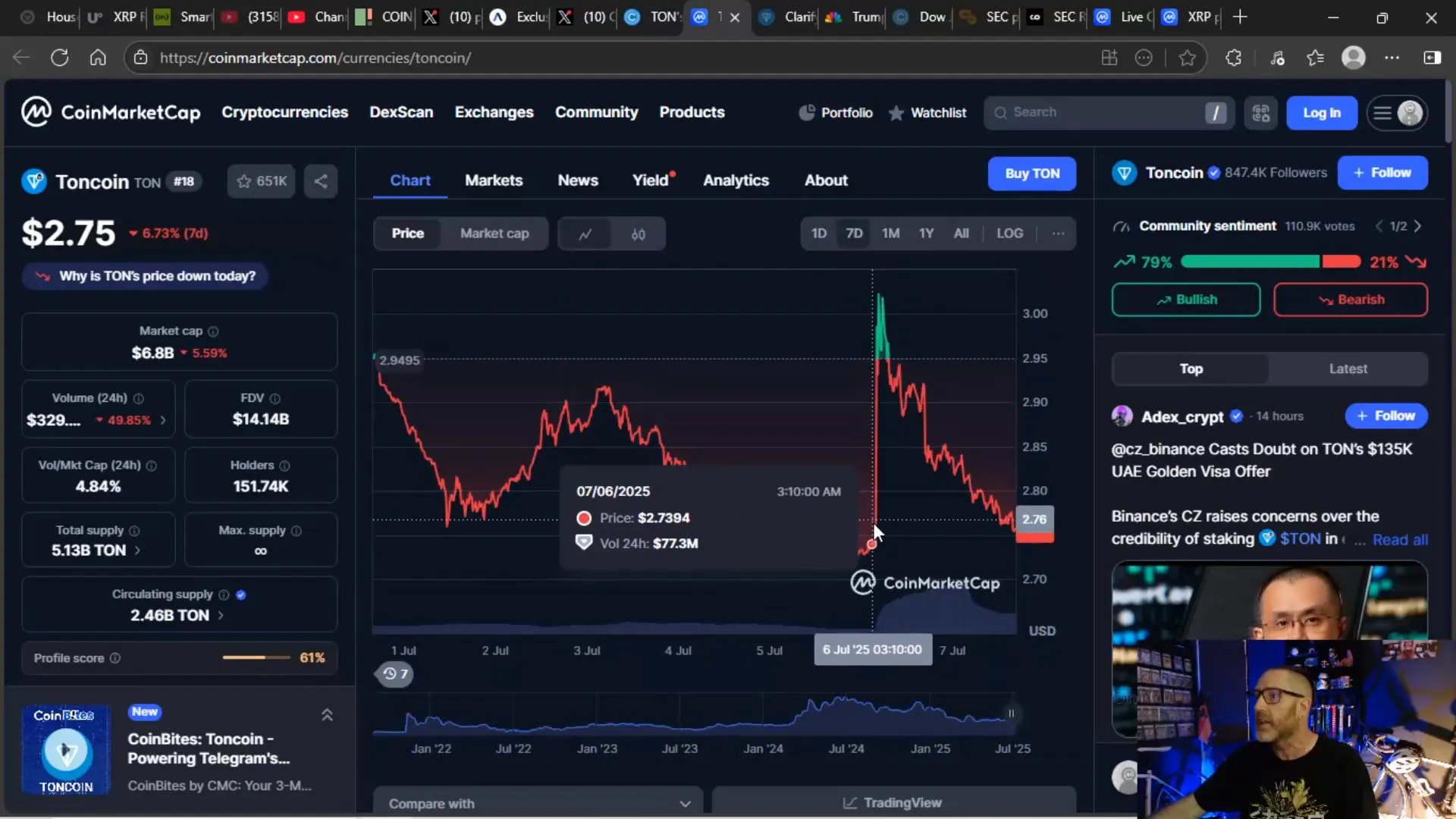Switch chart to Market cap view
Screen dimensions: 1456x819
(494, 234)
